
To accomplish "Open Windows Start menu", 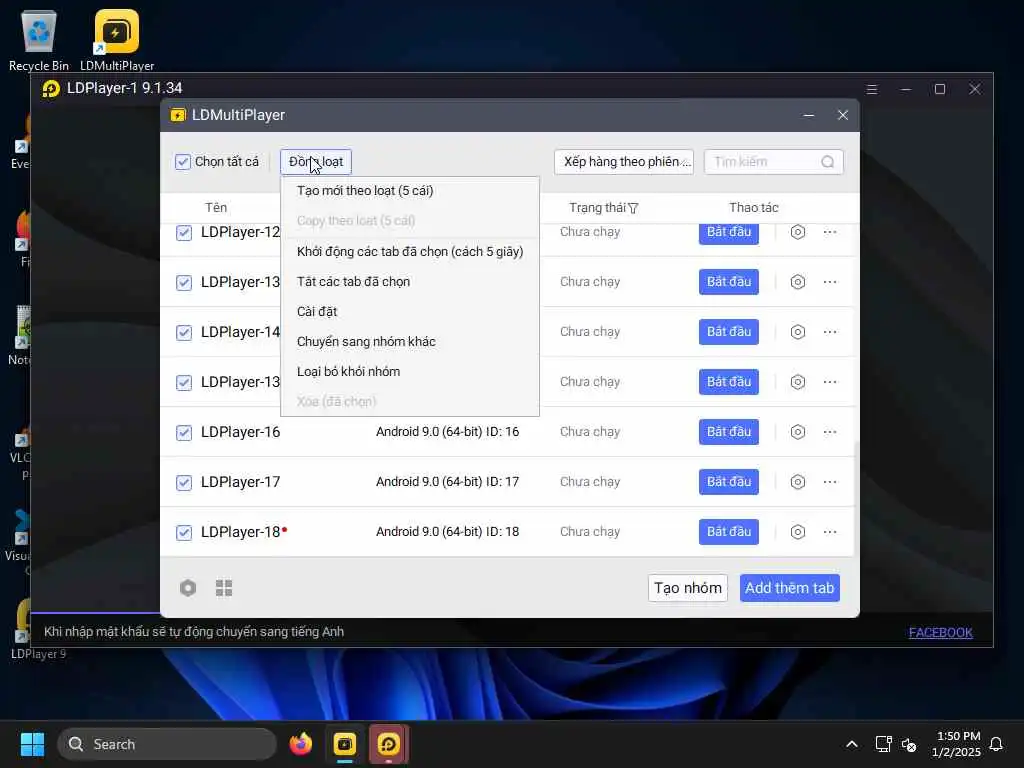I will tap(32, 744).
